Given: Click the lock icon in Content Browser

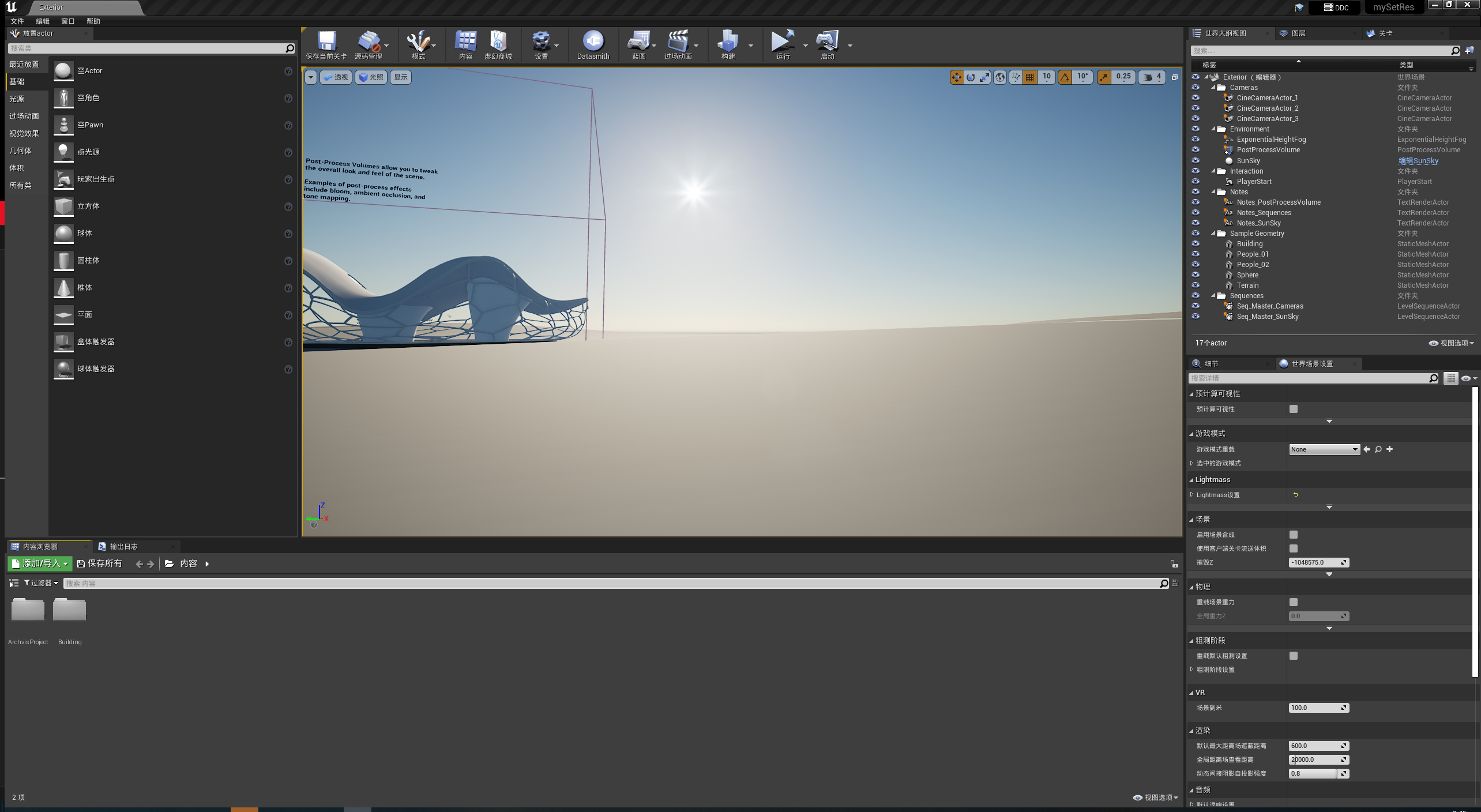Looking at the screenshot, I should coord(1174,563).
